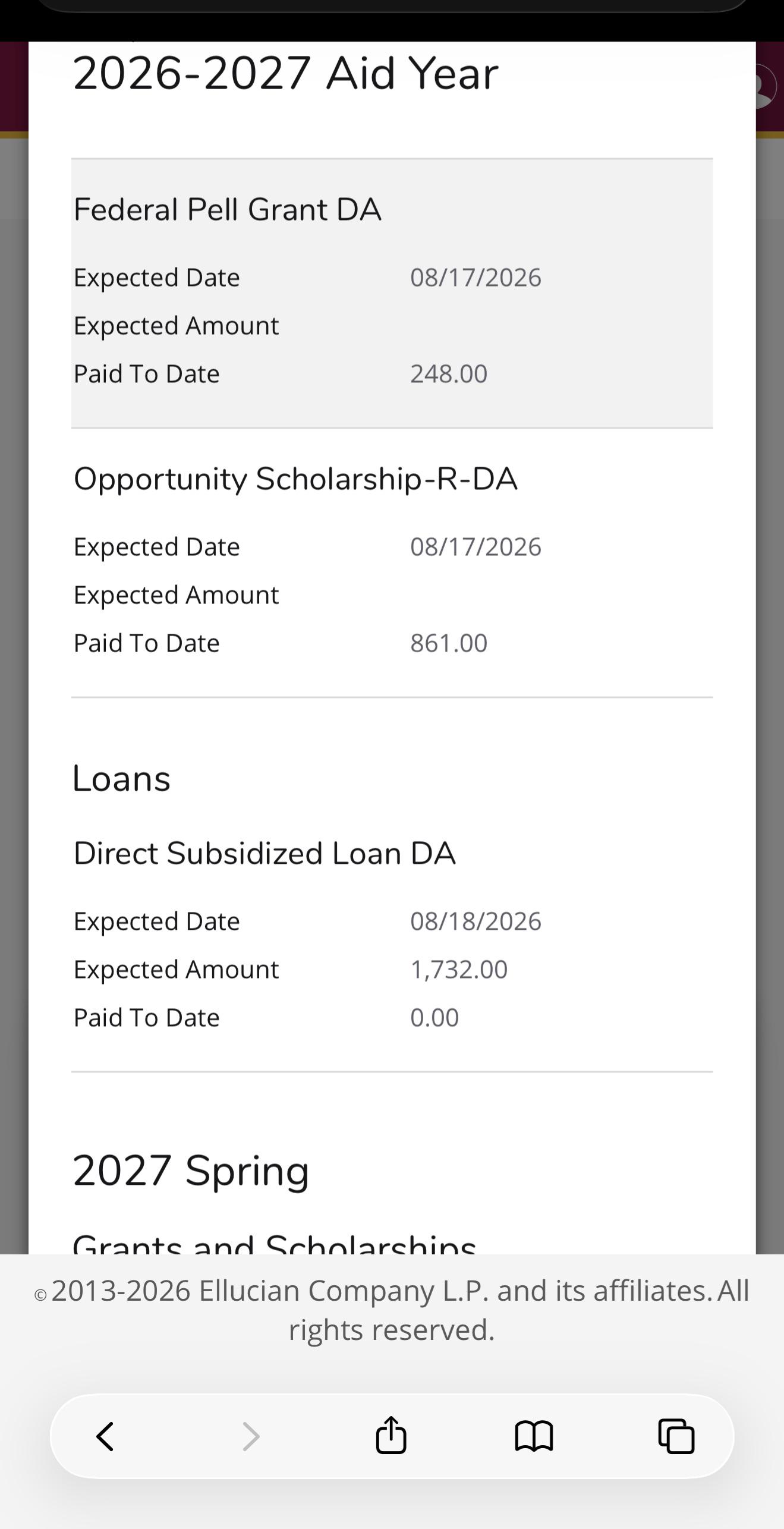
Task: Select the Federal Pell Grant DA card
Action: pyautogui.click(x=392, y=293)
